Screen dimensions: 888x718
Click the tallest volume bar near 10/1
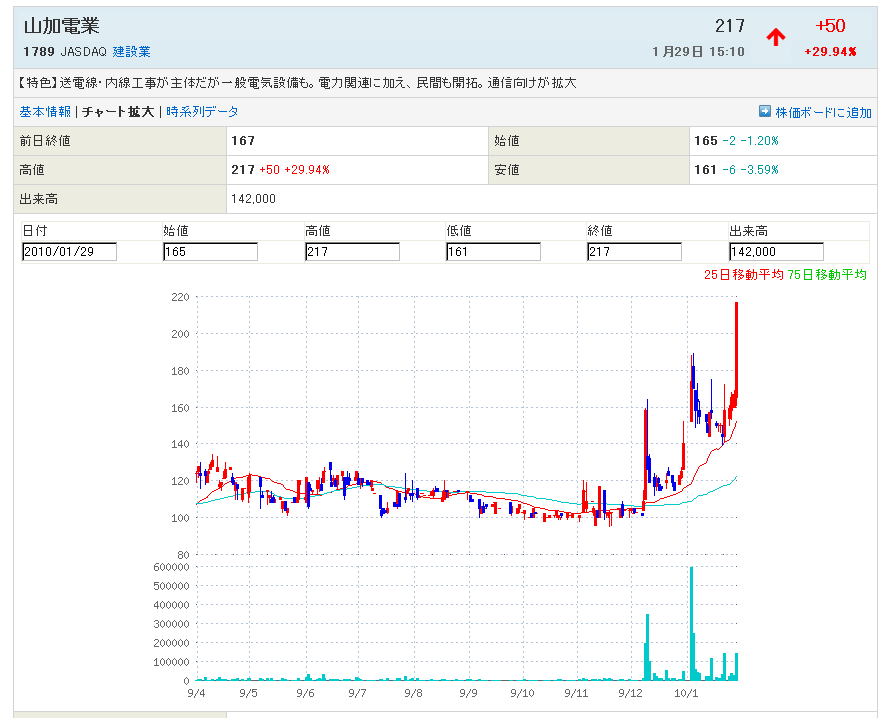691,625
